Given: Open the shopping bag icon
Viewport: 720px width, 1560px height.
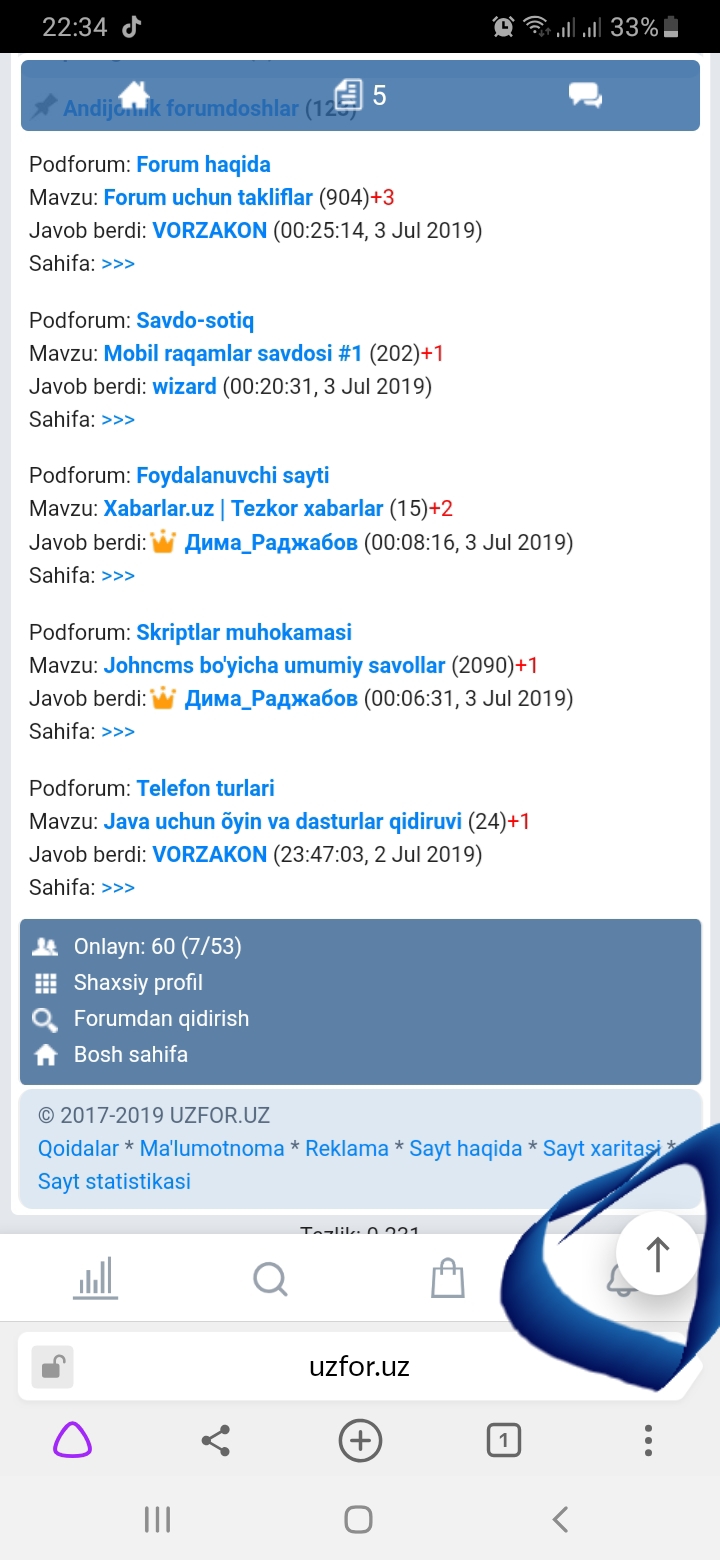Looking at the screenshot, I should click(447, 1277).
